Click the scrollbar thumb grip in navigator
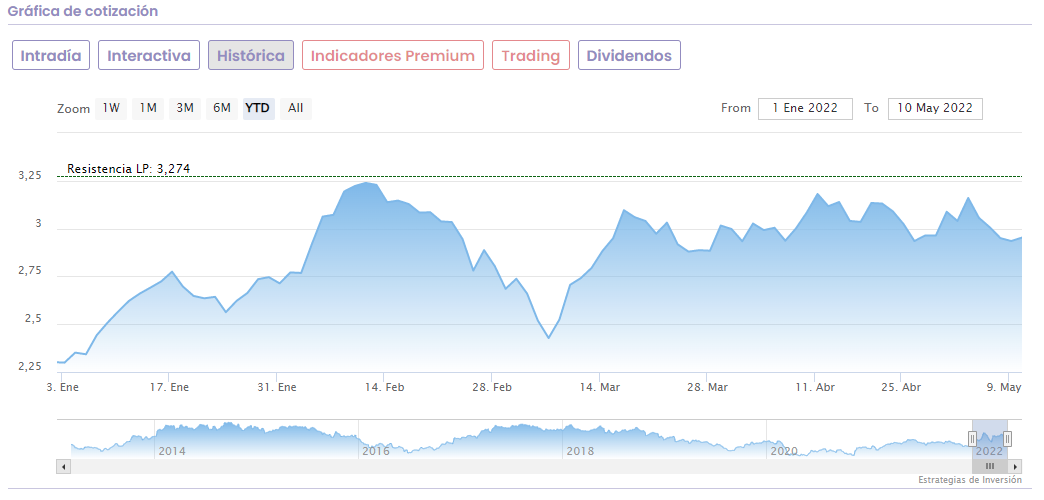Image resolution: width=1044 pixels, height=500 pixels. click(x=990, y=466)
